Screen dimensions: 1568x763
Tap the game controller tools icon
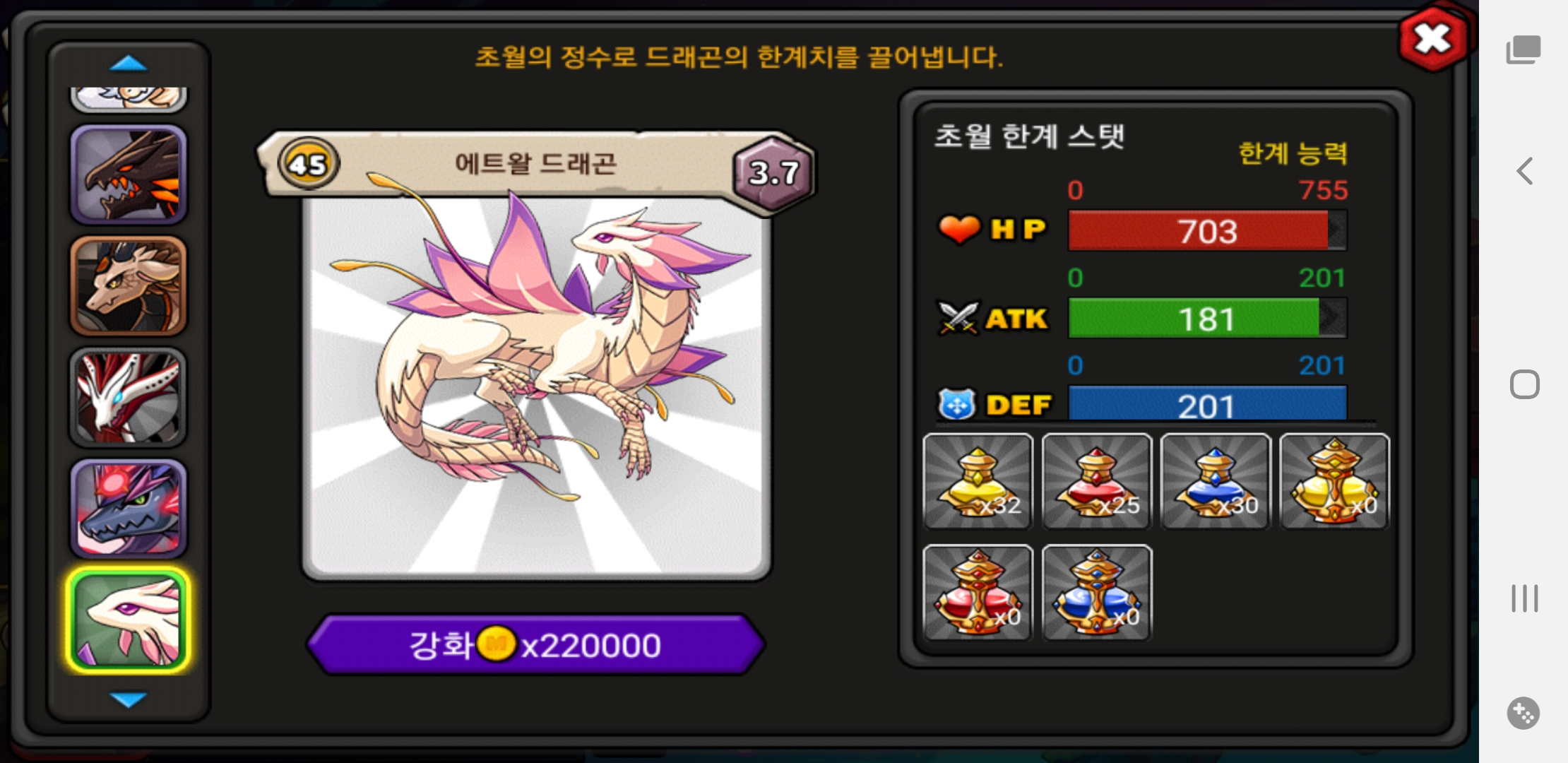click(1524, 714)
